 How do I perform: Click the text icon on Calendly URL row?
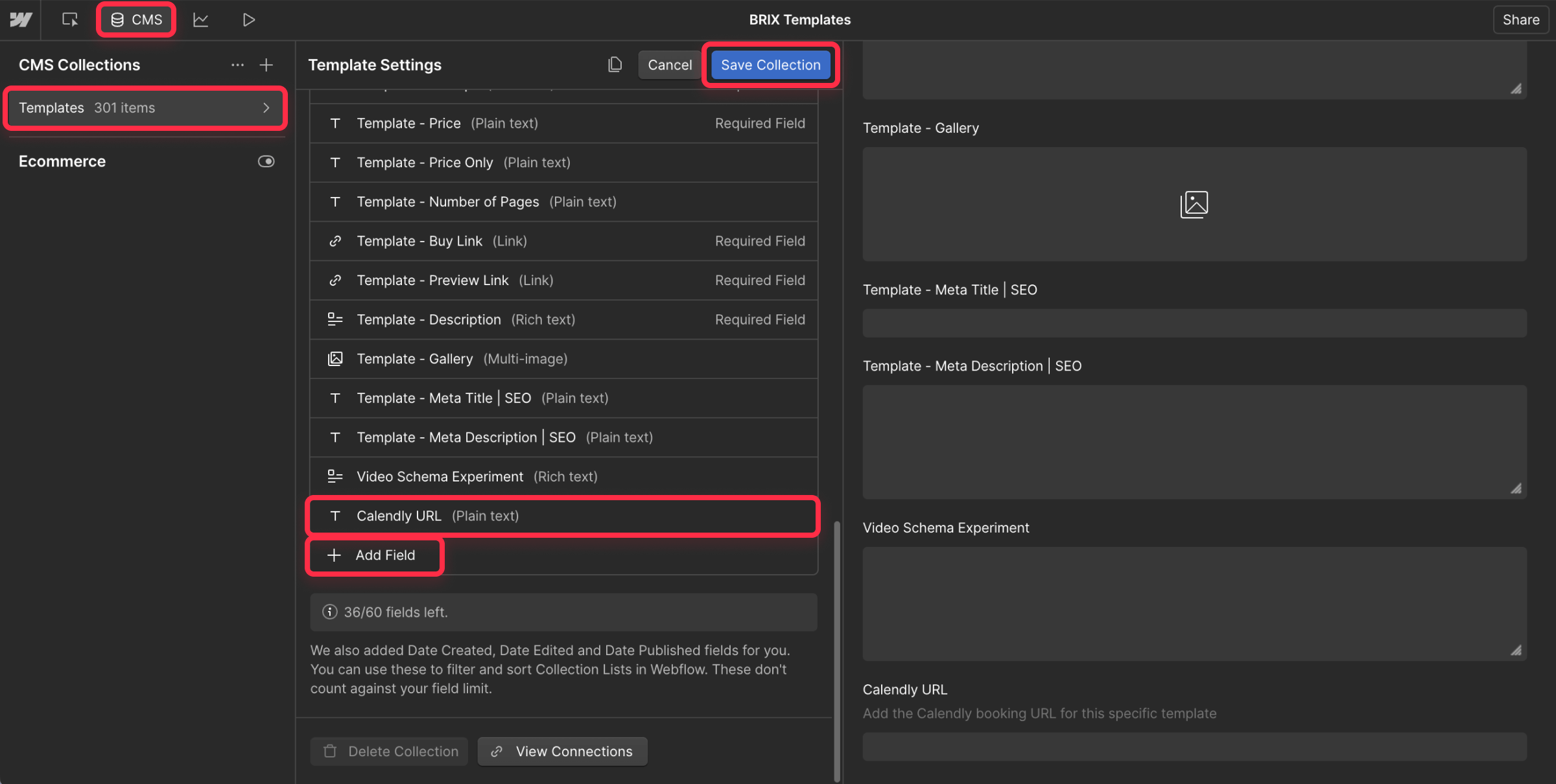click(x=335, y=516)
